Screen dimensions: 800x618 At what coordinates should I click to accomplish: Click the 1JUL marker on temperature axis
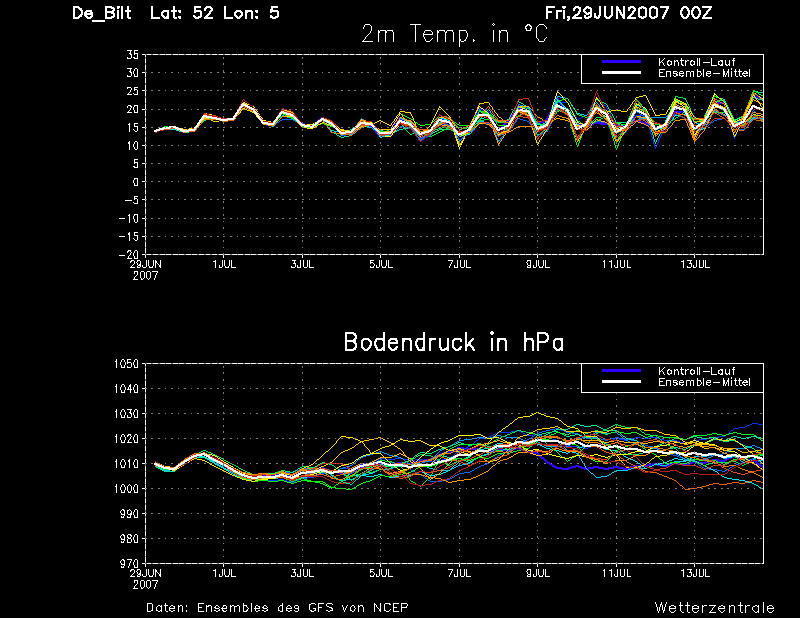(224, 264)
